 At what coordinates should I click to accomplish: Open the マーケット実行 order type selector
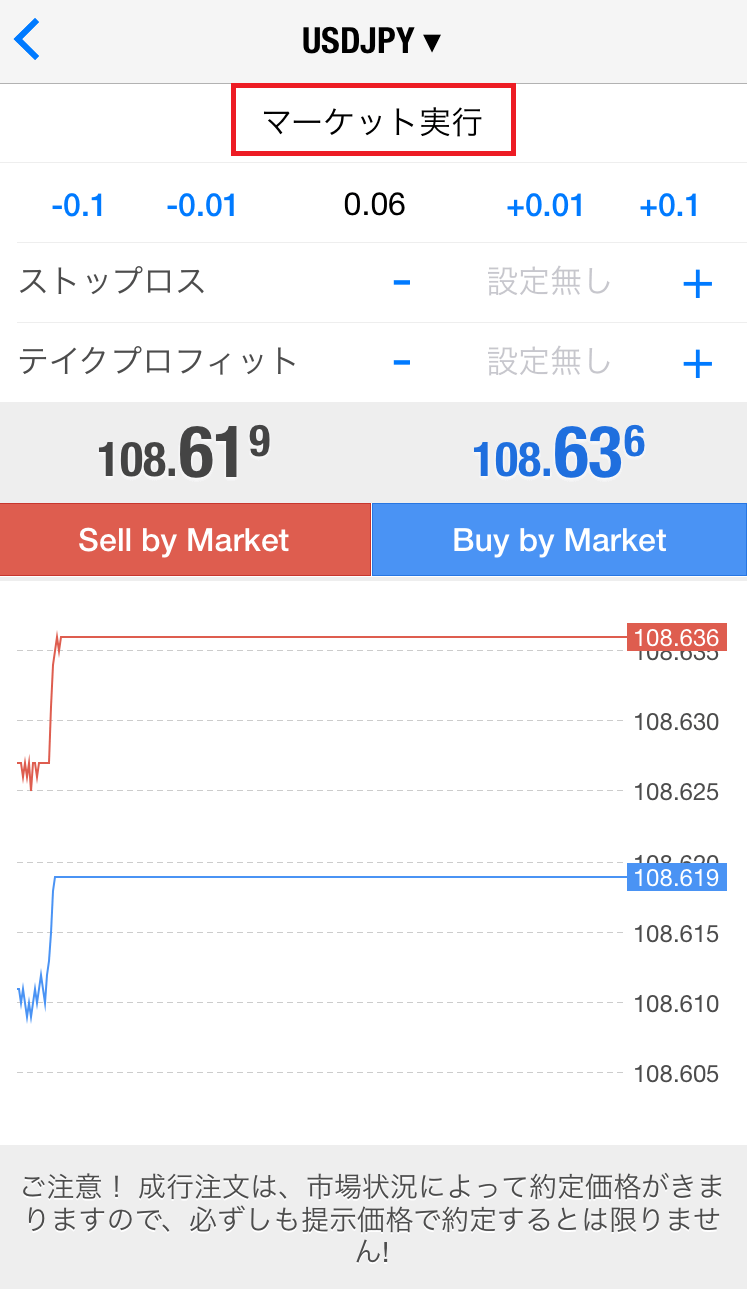point(373,121)
